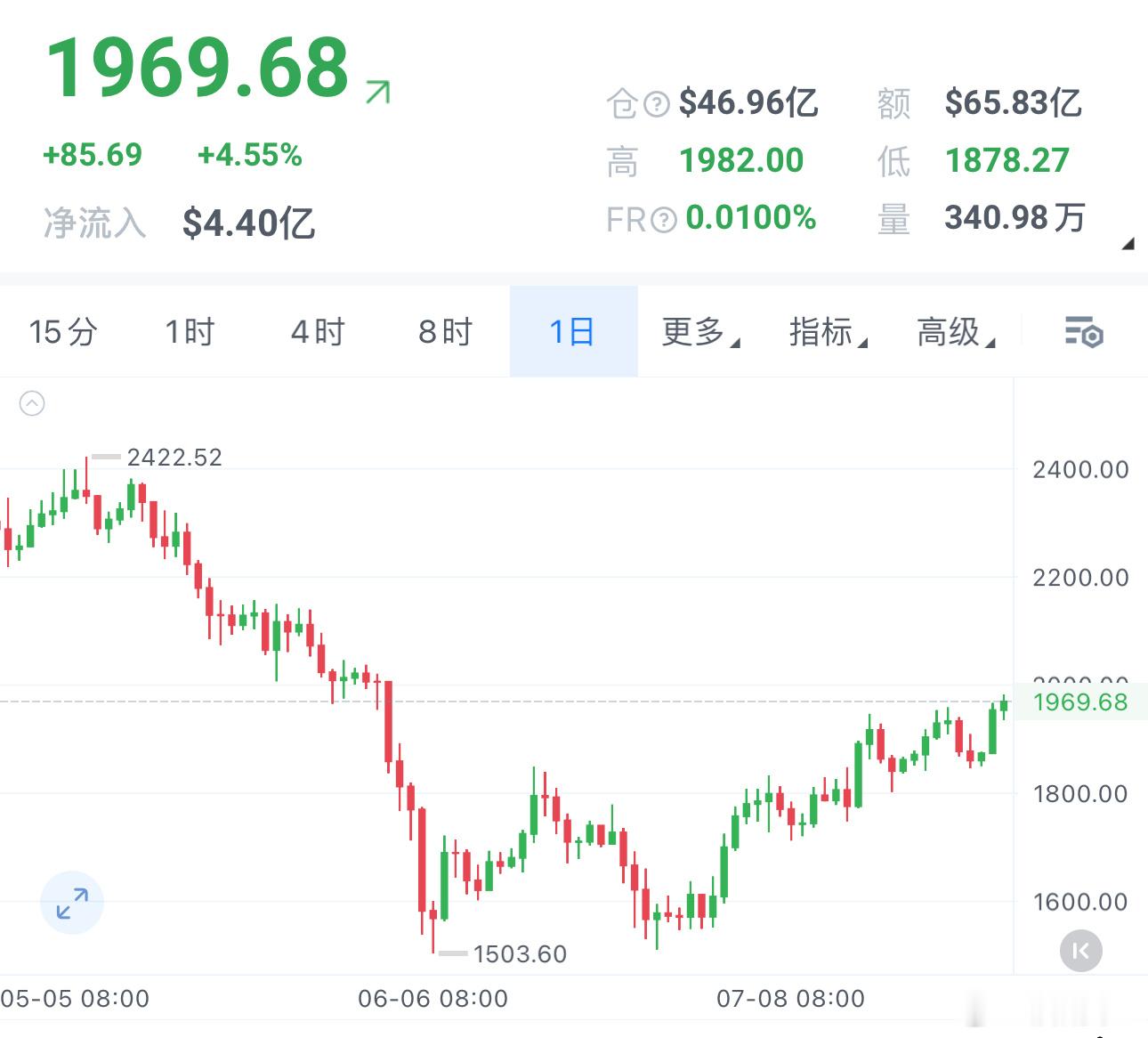The image size is (1148, 1038).
Task: Select the 1时 timeframe
Action: [x=190, y=332]
